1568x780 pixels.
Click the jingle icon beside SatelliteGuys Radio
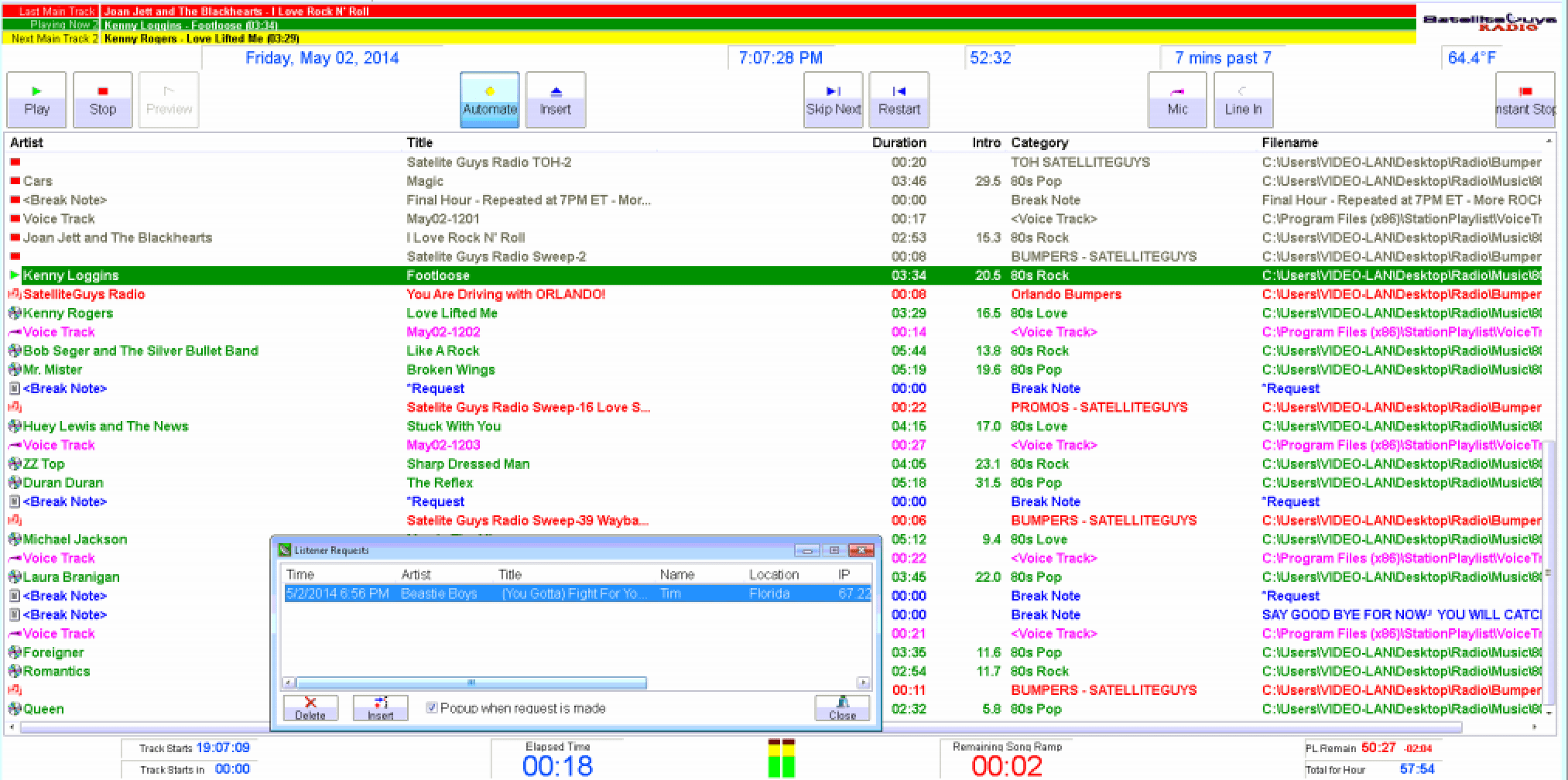(x=14, y=294)
